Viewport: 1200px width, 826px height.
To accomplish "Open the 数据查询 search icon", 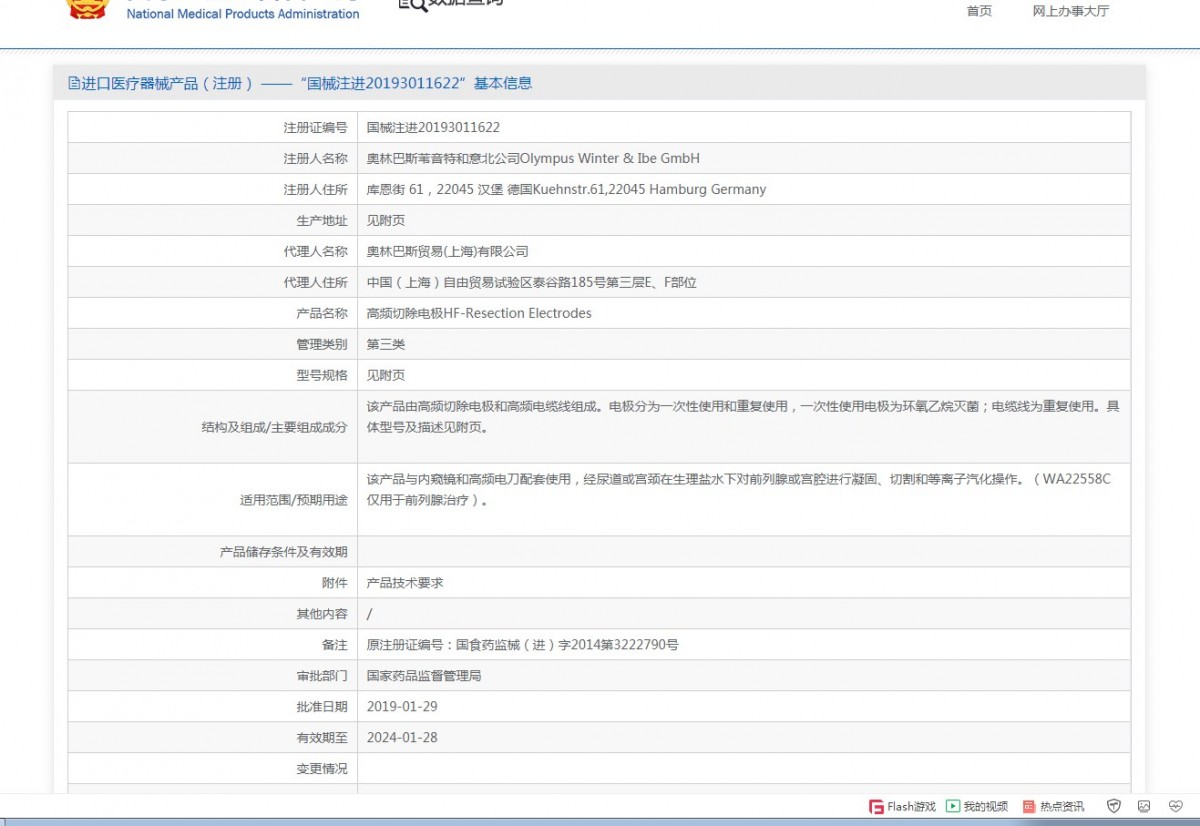I will (413, 4).
